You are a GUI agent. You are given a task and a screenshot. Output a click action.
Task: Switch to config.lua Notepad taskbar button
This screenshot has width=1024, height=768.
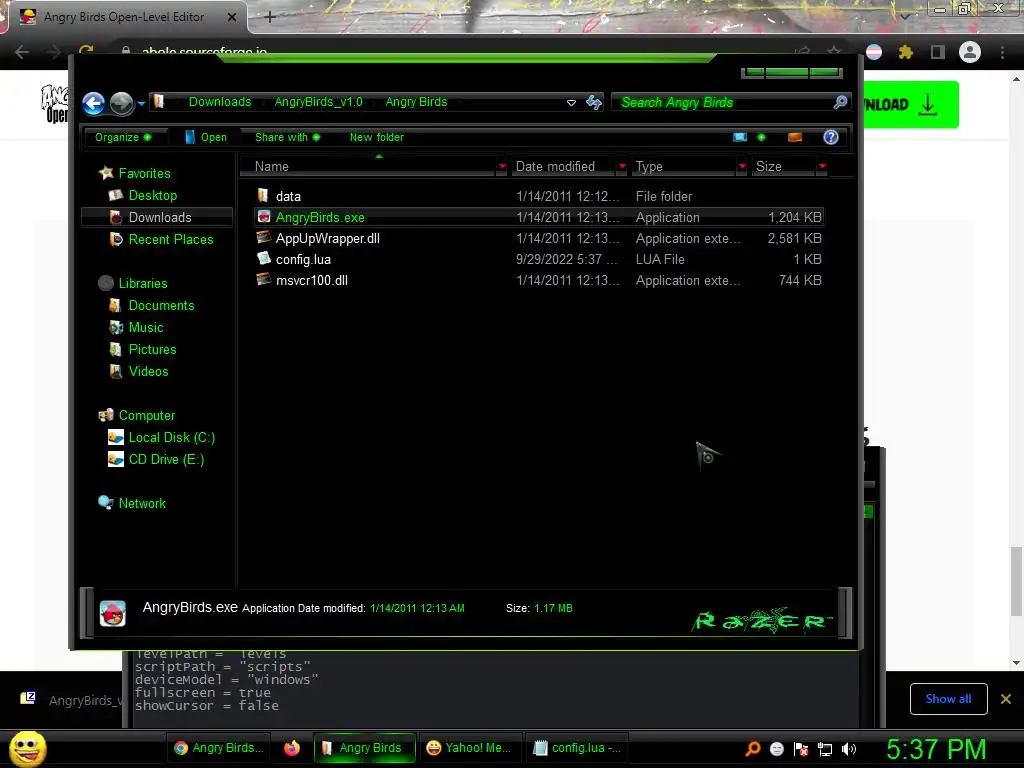(577, 748)
